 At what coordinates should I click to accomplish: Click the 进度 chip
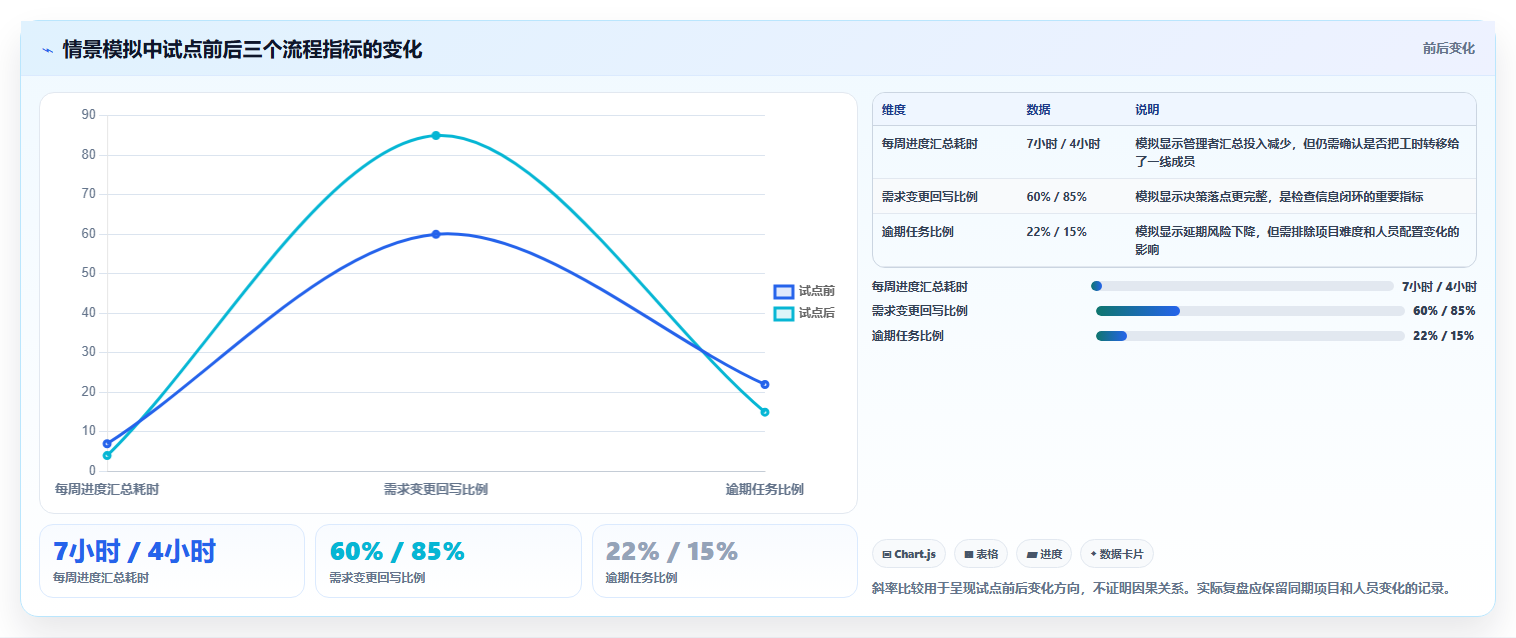click(x=1044, y=554)
